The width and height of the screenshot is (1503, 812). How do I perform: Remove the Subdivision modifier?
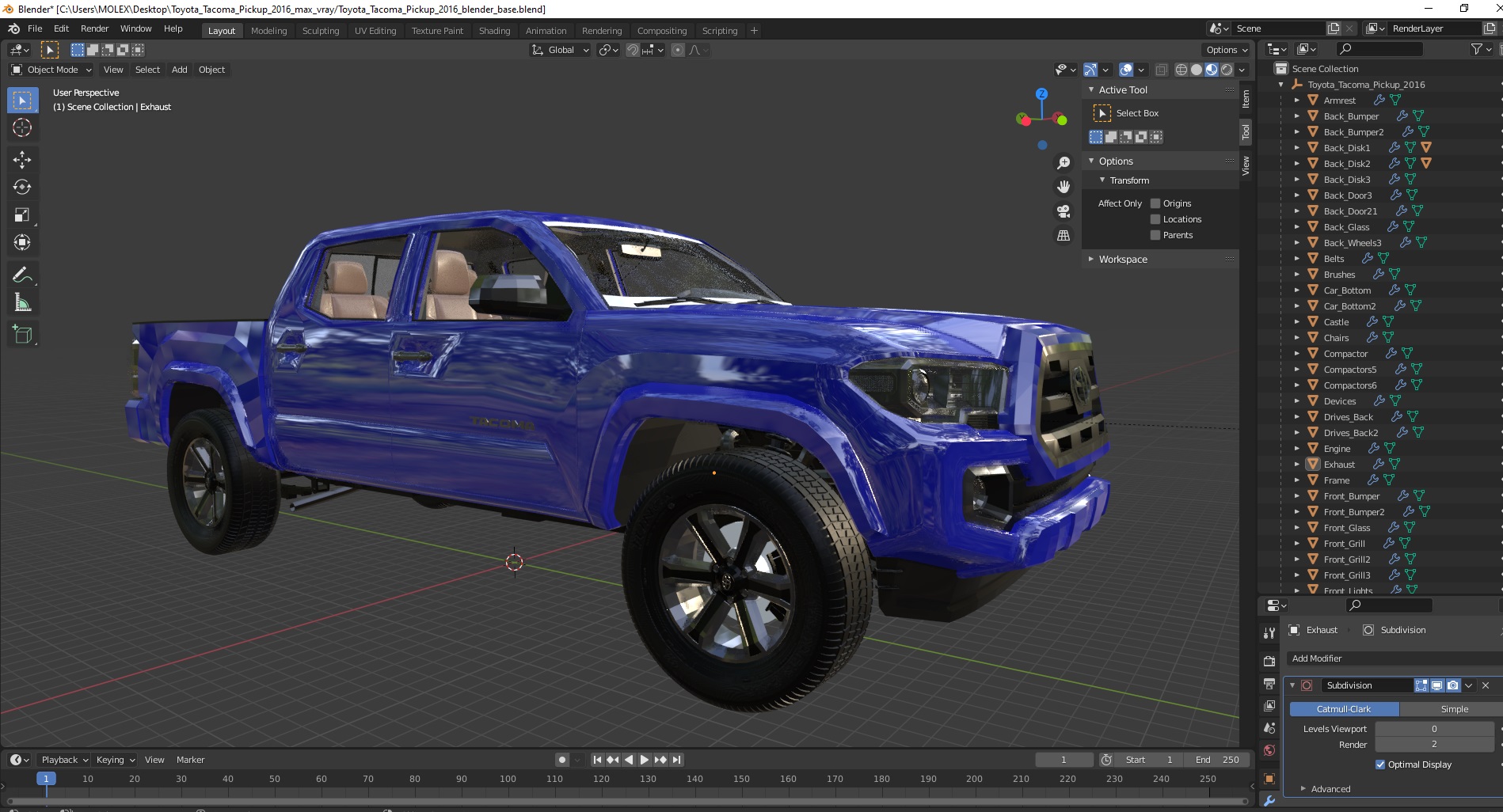pos(1486,685)
